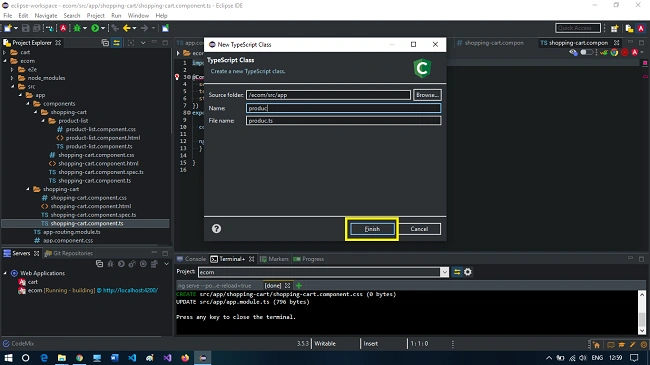
Task: Open the Navigate menu
Action: [46, 16]
